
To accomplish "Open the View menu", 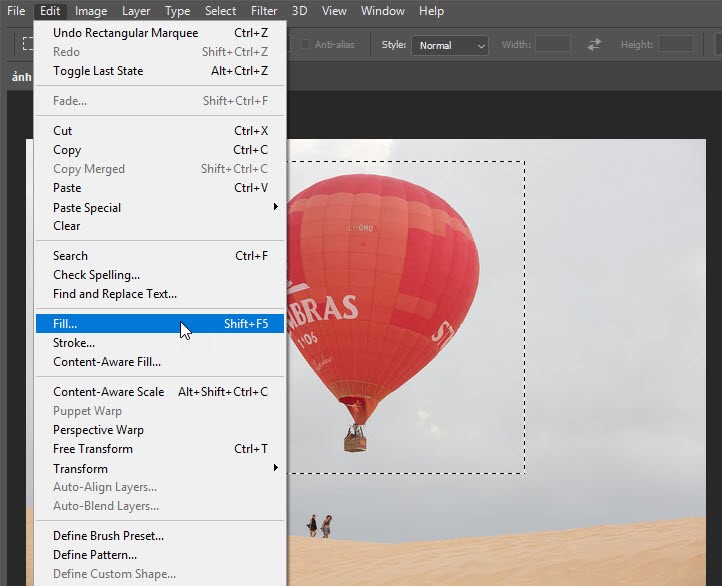I will [x=334, y=11].
